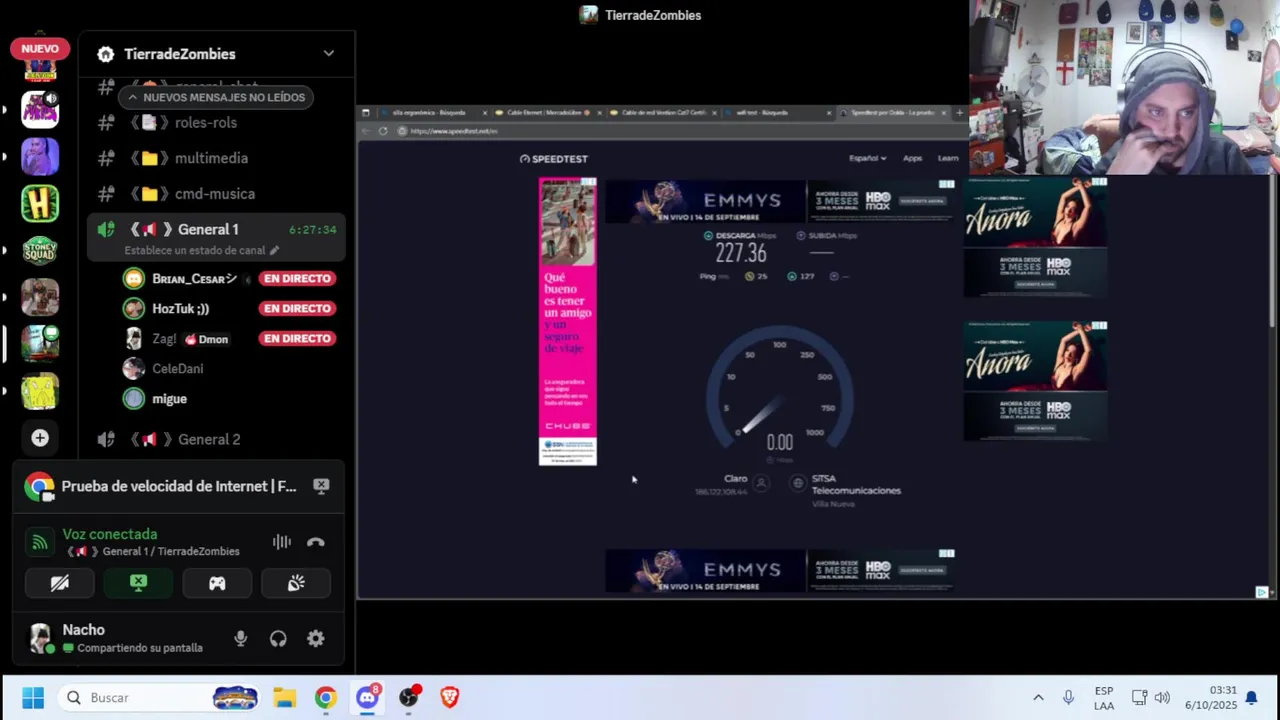Toggle the screen share button
This screenshot has width=1280, height=720.
click(x=138, y=583)
